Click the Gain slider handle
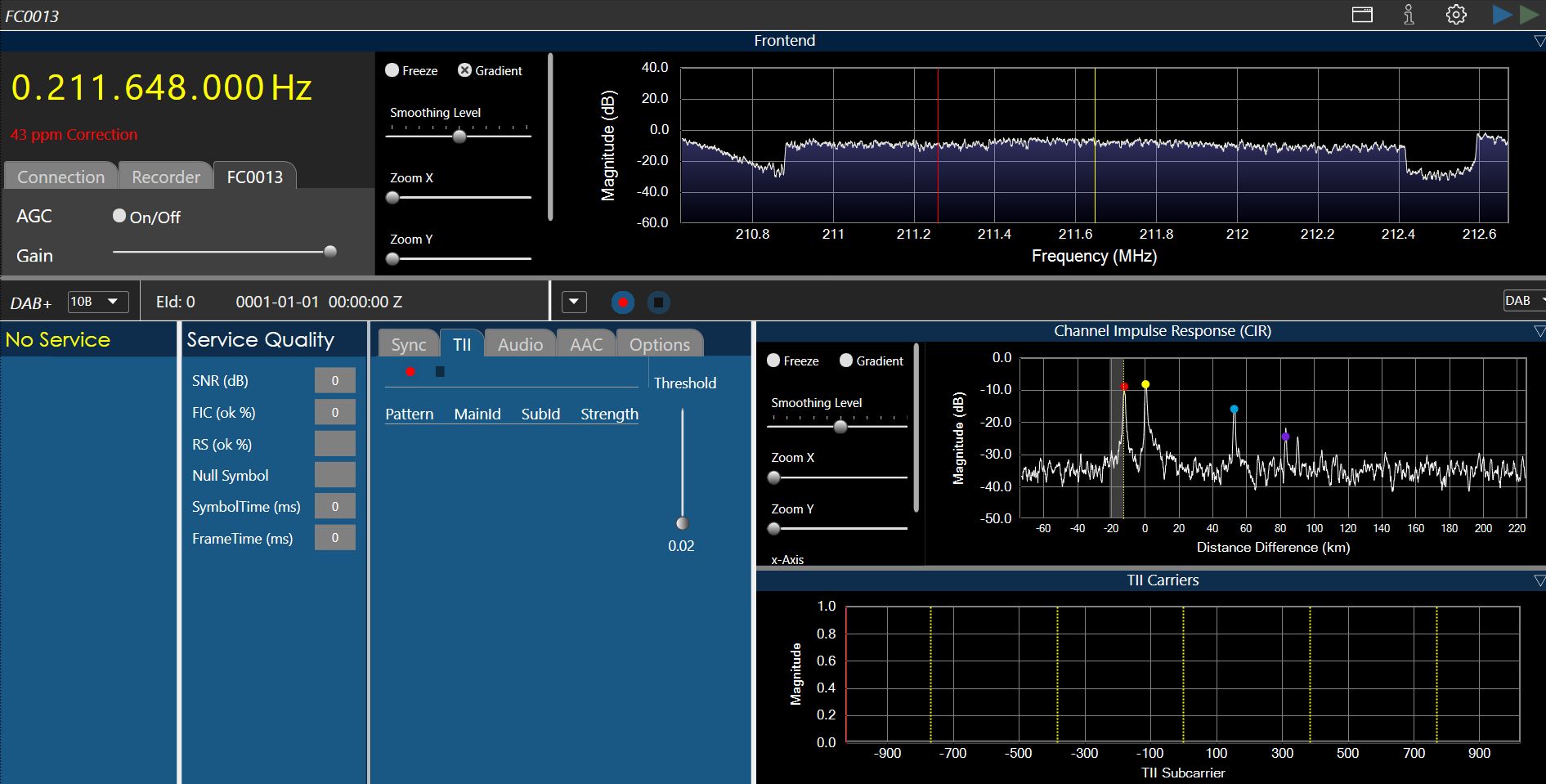This screenshot has width=1546, height=784. [x=330, y=252]
